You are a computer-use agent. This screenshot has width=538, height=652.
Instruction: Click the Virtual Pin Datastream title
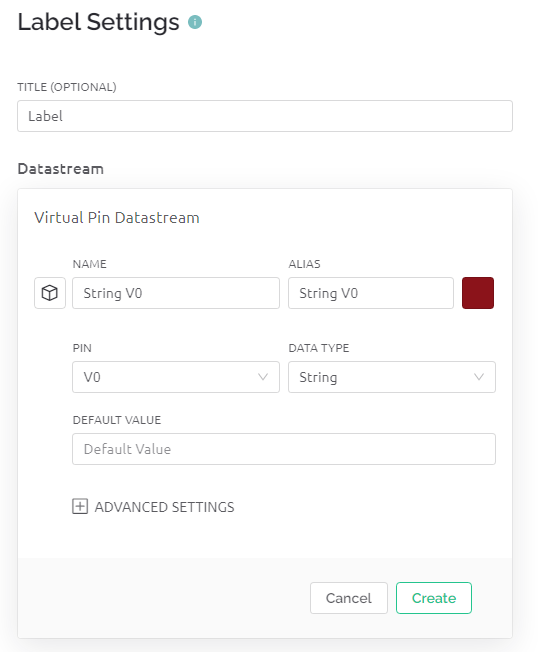(117, 217)
